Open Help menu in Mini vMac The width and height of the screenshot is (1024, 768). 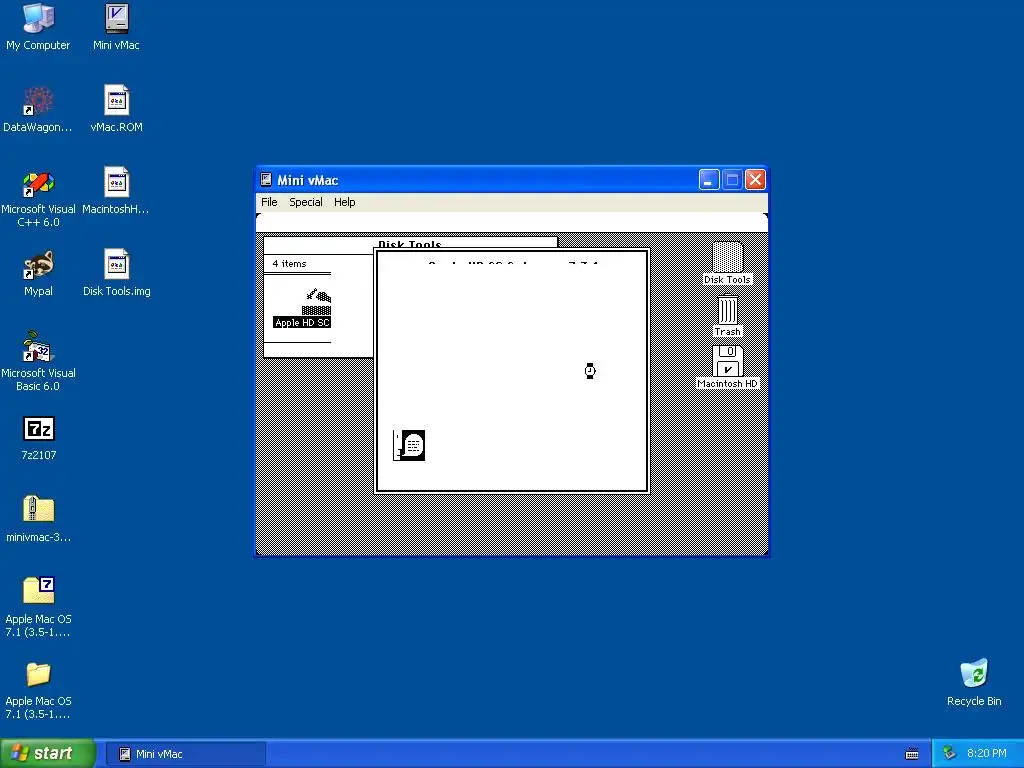coord(344,202)
